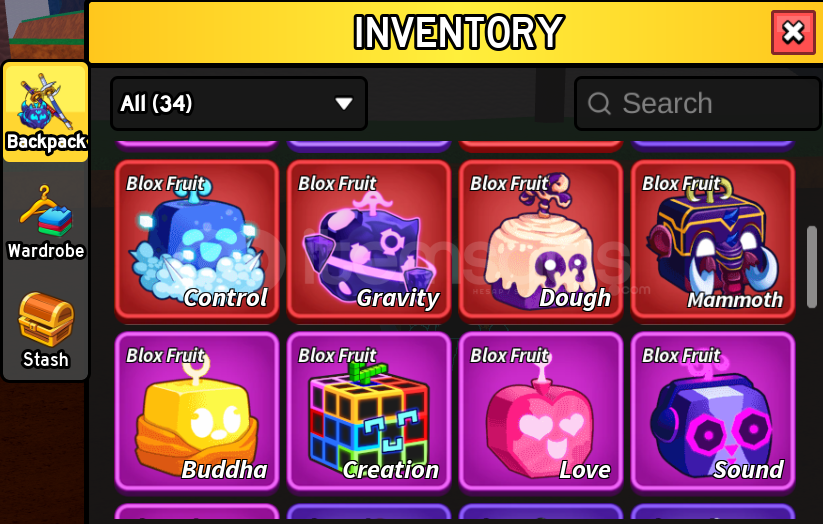The height and width of the screenshot is (524, 823).
Task: Click the partially visible item below Sound
Action: pyautogui.click(x=713, y=511)
